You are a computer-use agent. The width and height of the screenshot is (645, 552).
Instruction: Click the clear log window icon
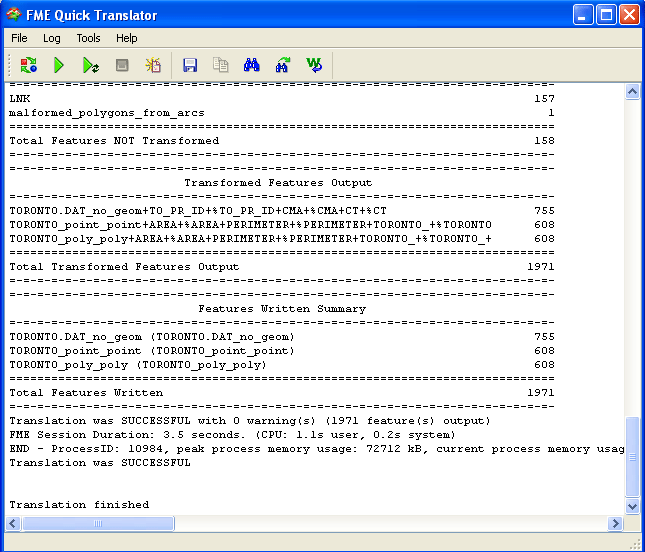click(153, 65)
